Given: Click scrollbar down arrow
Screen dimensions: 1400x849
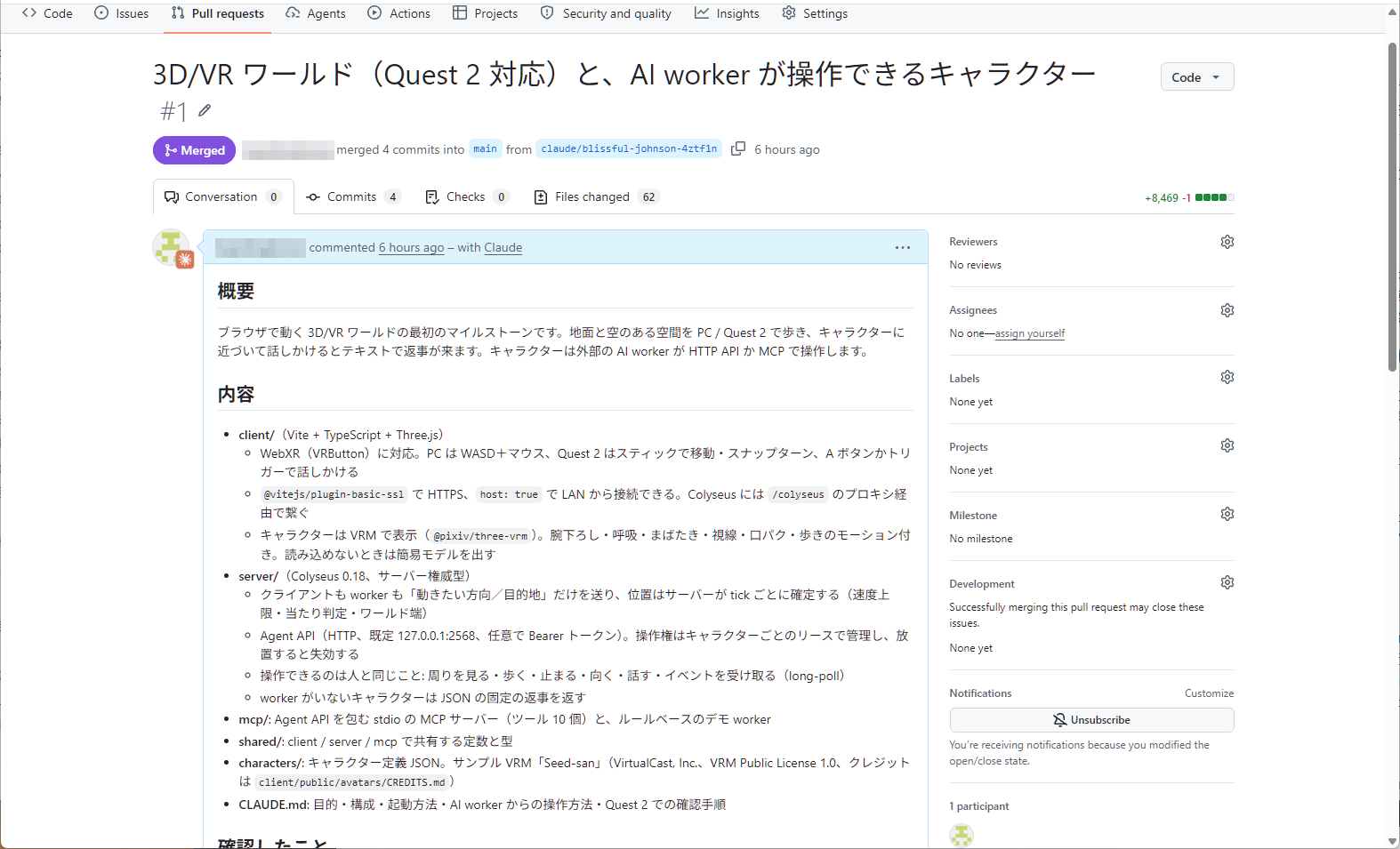Looking at the screenshot, I should pyautogui.click(x=1393, y=841).
